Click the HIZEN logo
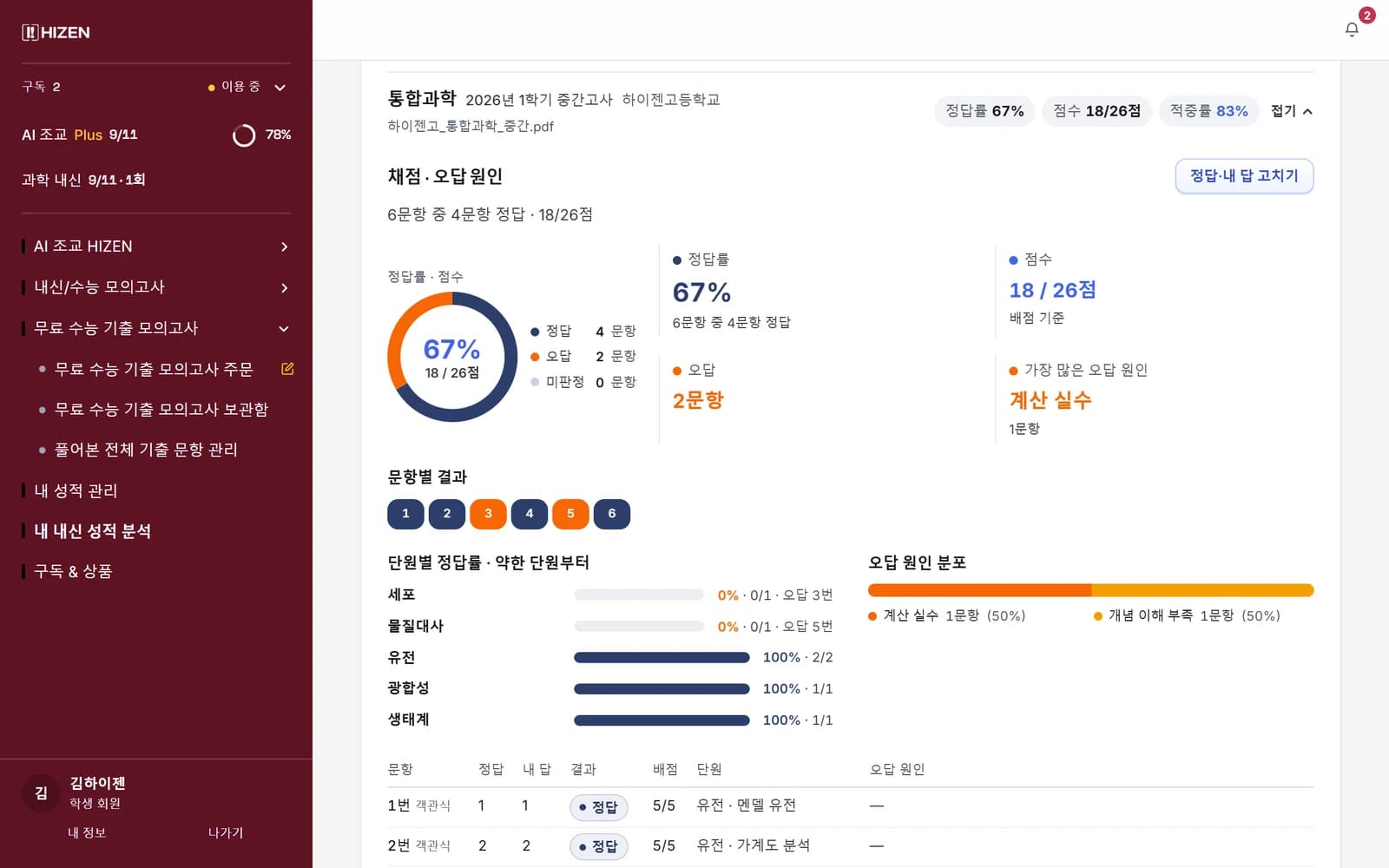The image size is (1389, 868). [x=56, y=33]
